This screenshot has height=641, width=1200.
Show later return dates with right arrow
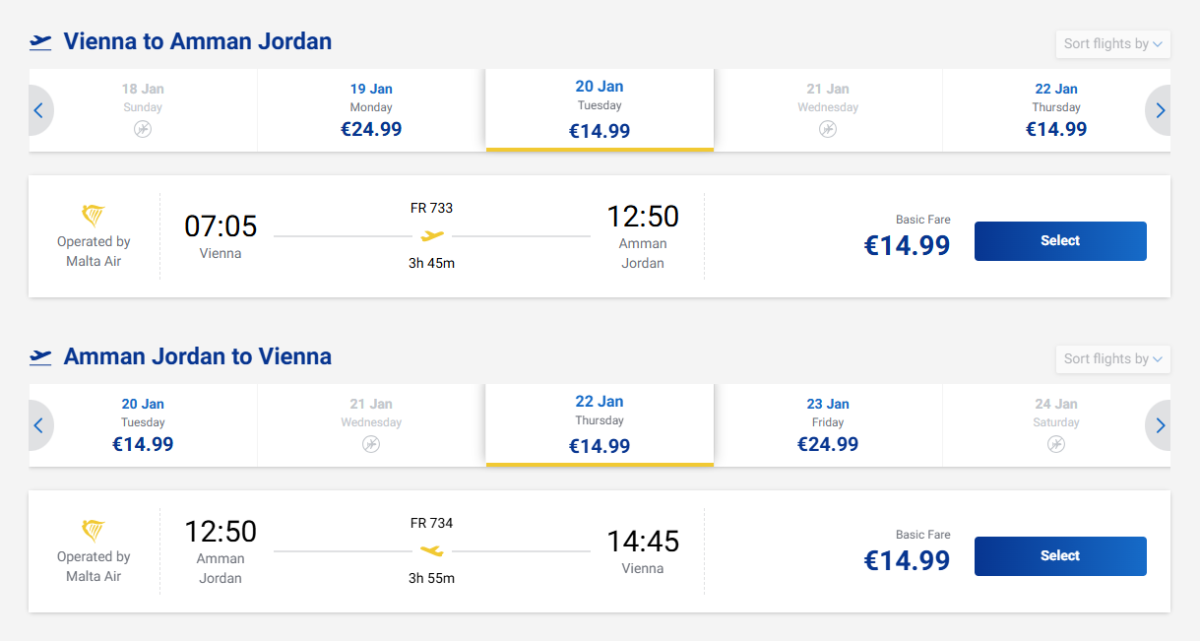[x=1160, y=426]
